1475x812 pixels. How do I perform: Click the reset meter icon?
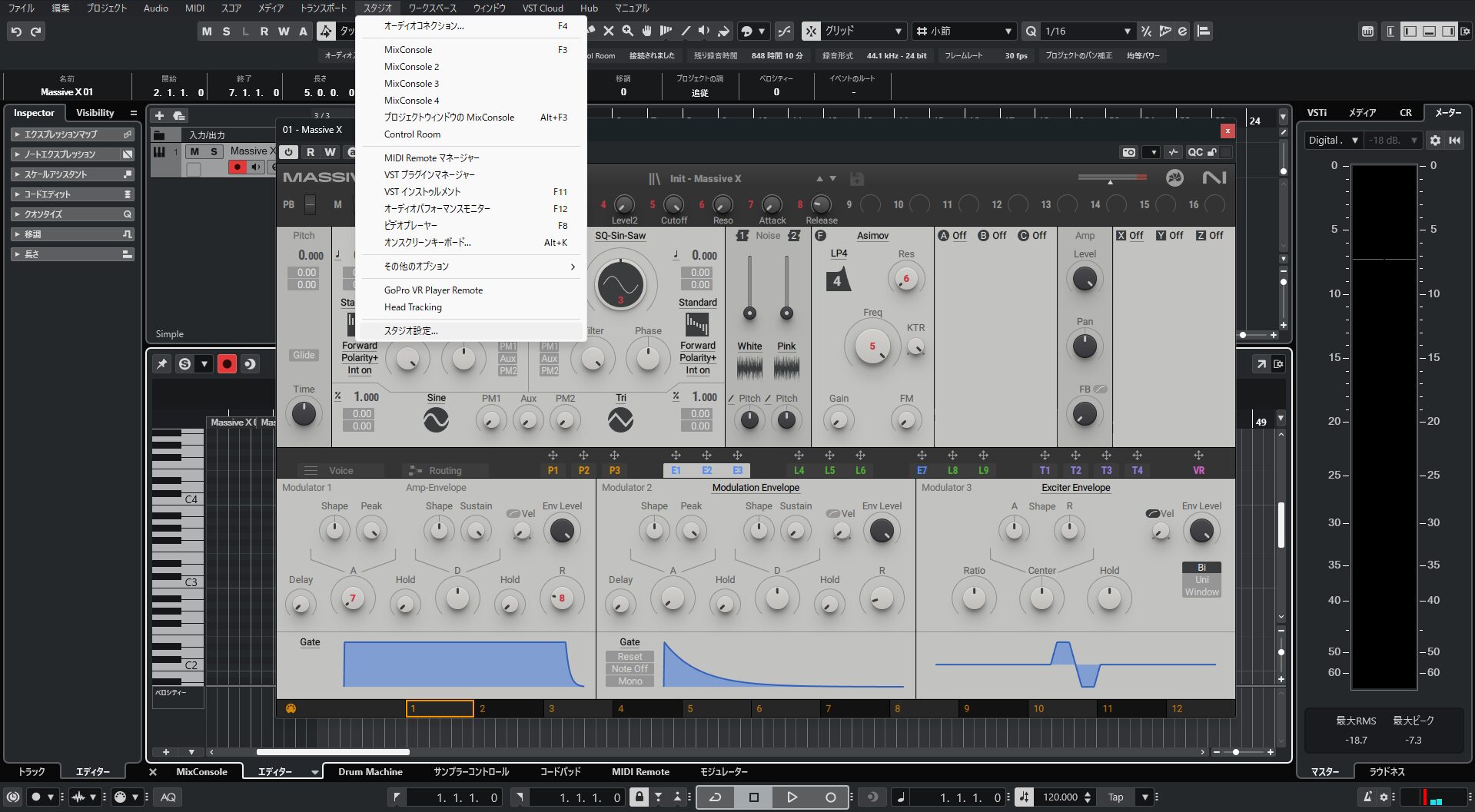coord(1454,141)
